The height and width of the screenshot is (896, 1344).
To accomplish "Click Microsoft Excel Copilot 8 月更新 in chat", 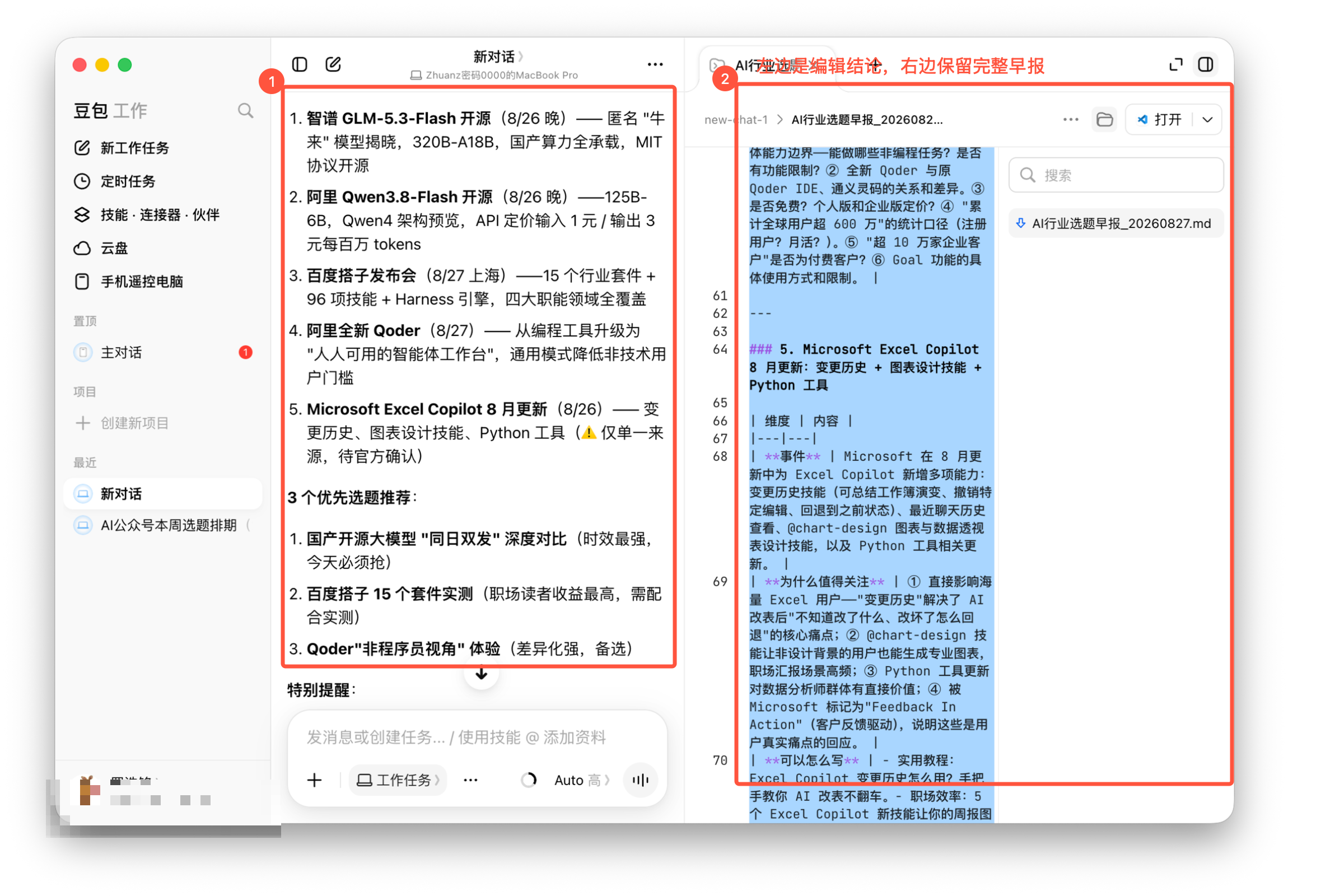I will point(427,410).
